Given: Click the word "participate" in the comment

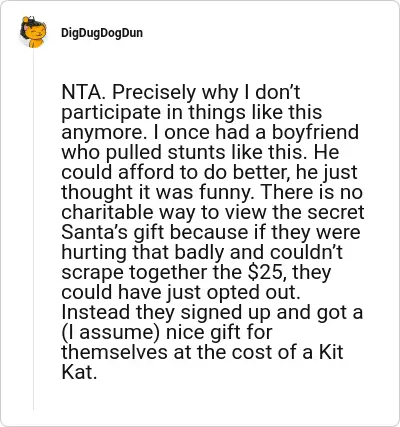Looking at the screenshot, I should [x=109, y=113].
